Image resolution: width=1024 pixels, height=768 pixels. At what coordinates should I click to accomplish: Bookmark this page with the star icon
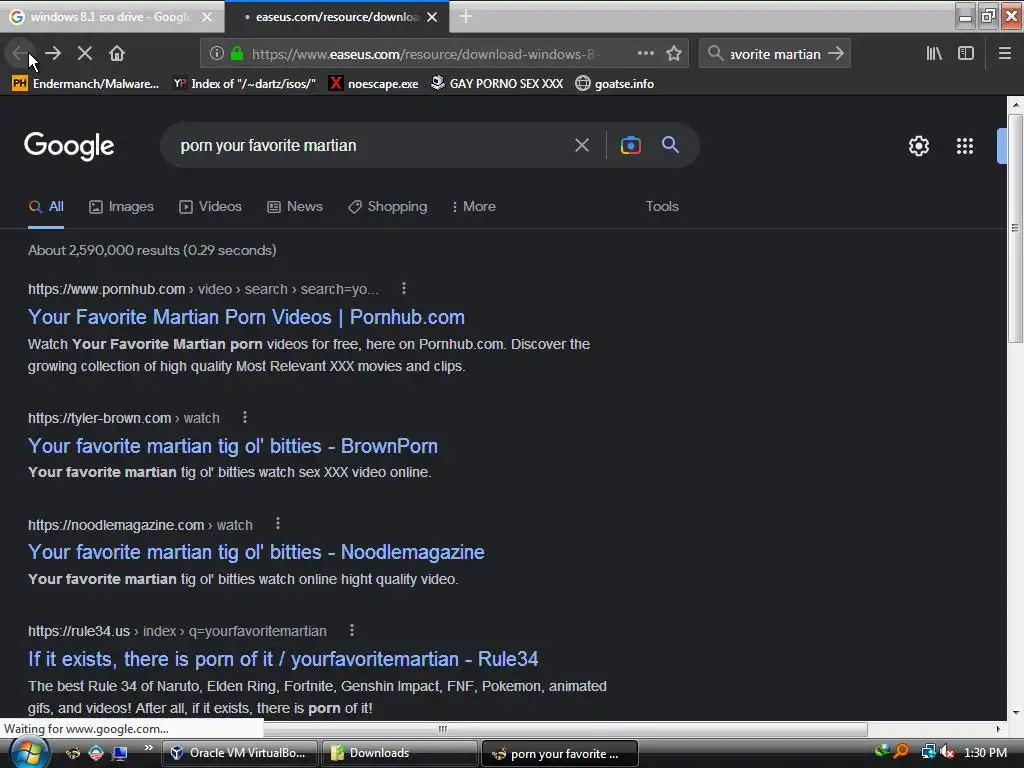point(674,54)
